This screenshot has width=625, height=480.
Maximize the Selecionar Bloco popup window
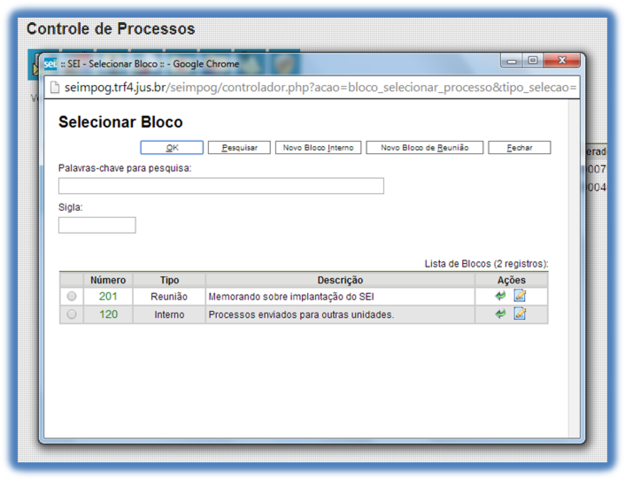coord(533,62)
